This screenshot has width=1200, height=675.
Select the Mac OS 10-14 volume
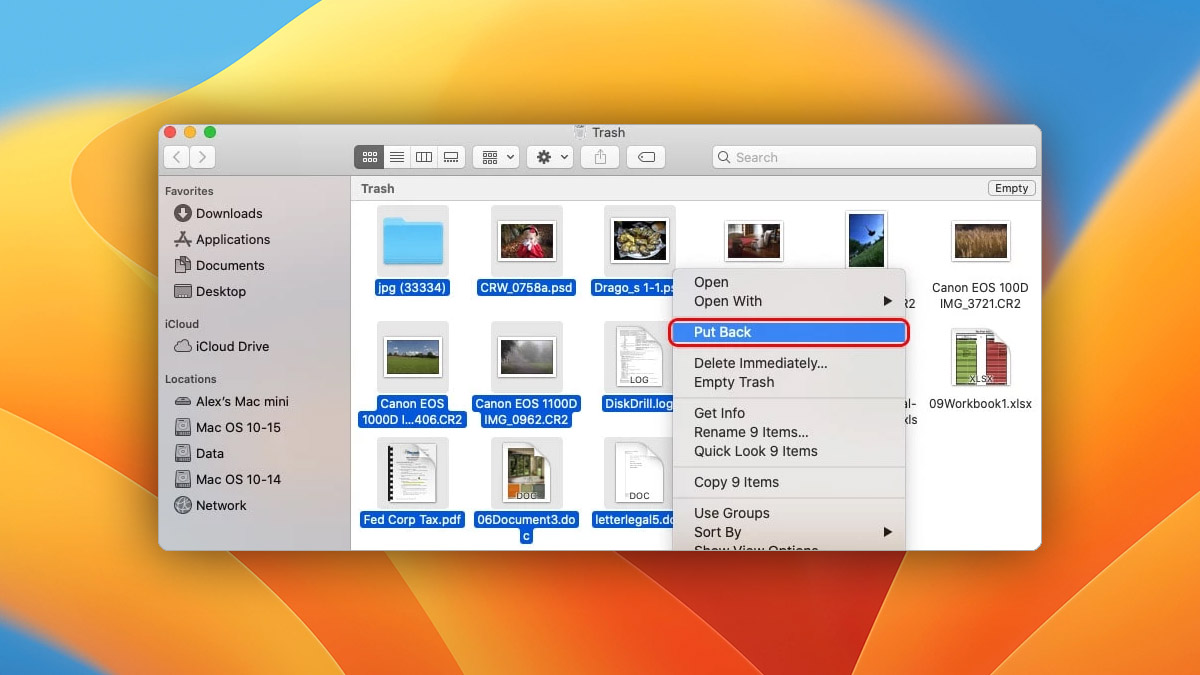tap(227, 479)
